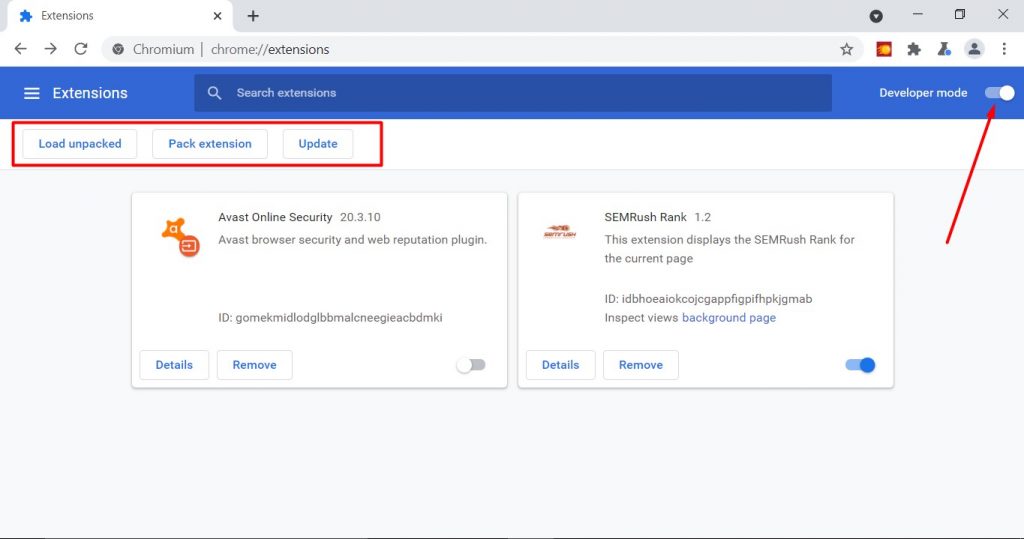Open a new tab with the plus button
Image resolution: width=1024 pixels, height=539 pixels.
point(253,16)
